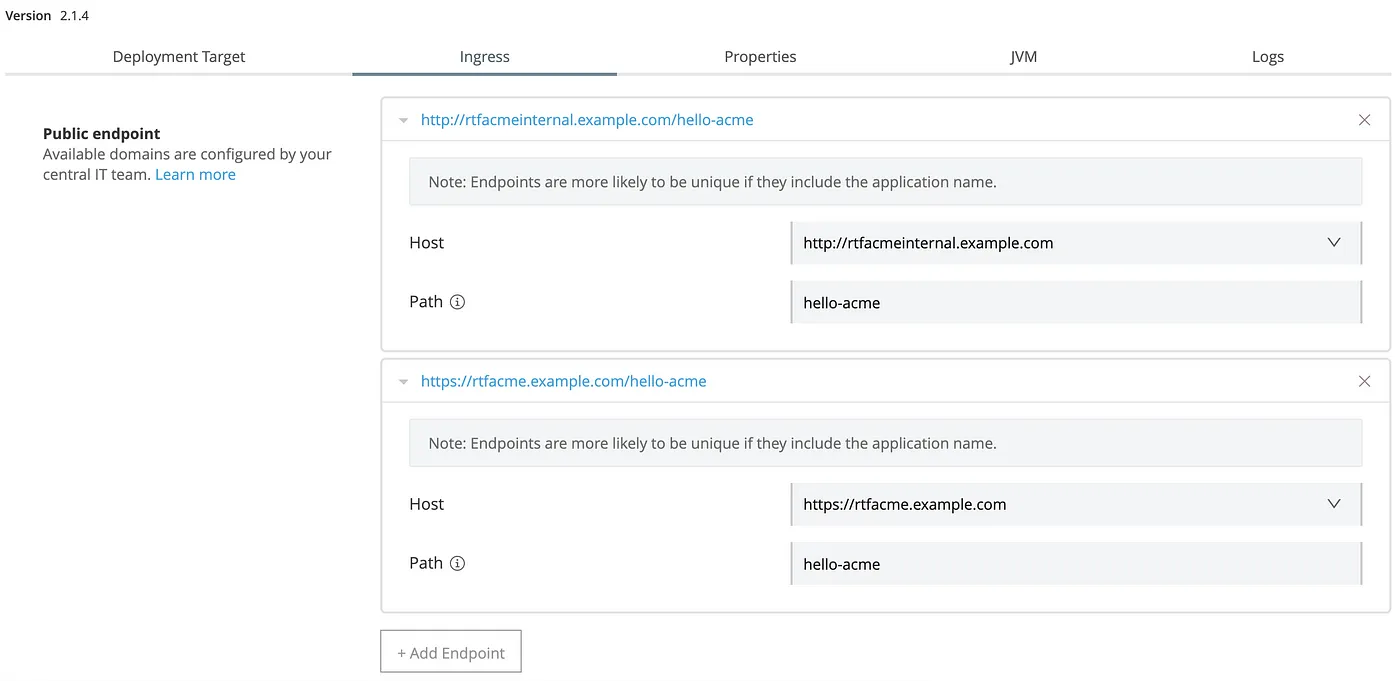The width and height of the screenshot is (1400, 681).
Task: Open the Learn more link
Action: 195,175
